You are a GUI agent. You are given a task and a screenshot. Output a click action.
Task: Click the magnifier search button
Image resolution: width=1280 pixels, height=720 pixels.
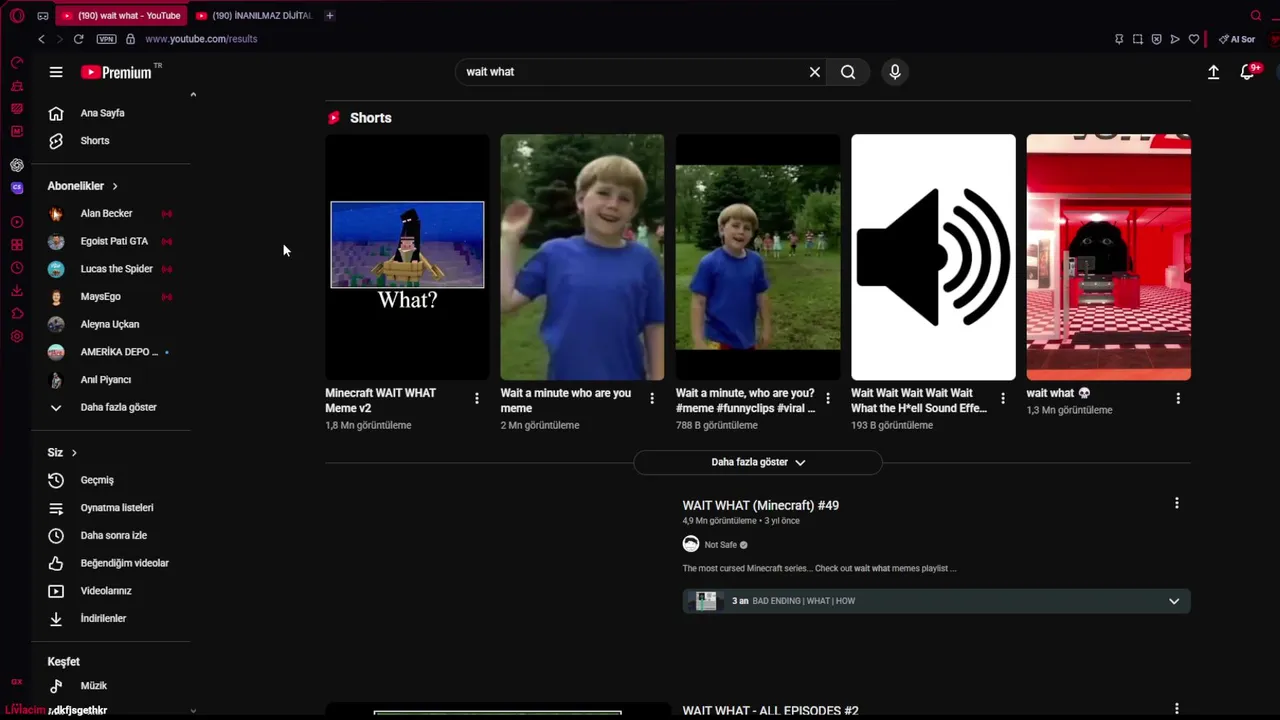(x=848, y=72)
